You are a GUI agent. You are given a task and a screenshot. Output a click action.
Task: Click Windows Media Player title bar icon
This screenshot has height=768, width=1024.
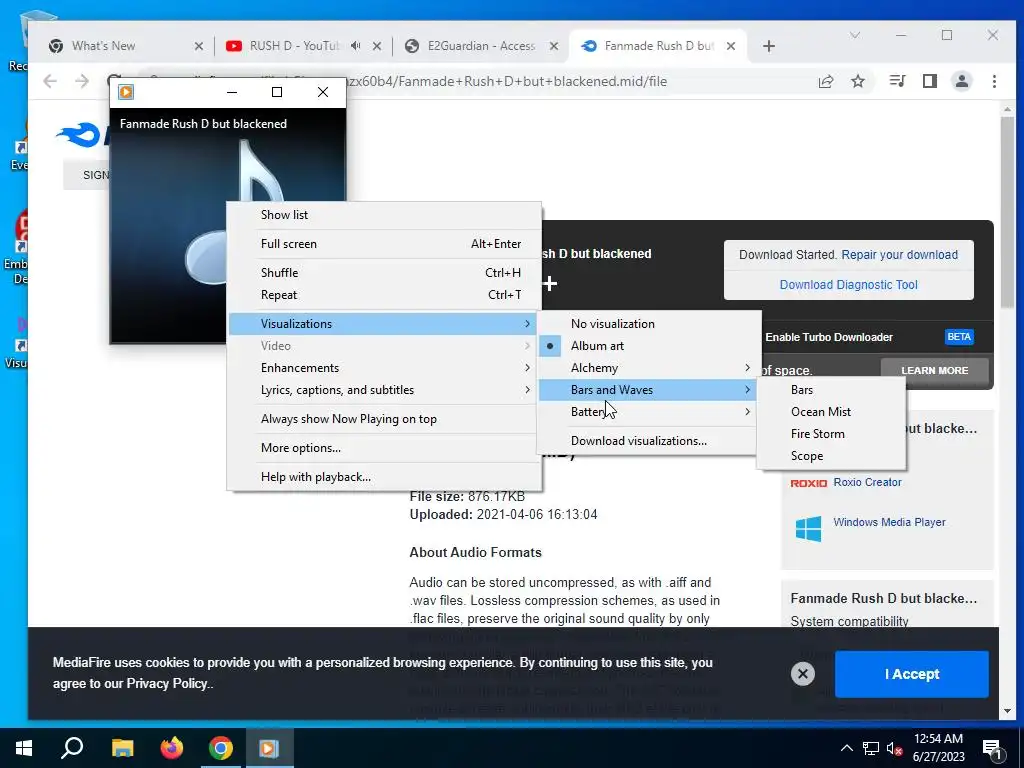click(126, 92)
